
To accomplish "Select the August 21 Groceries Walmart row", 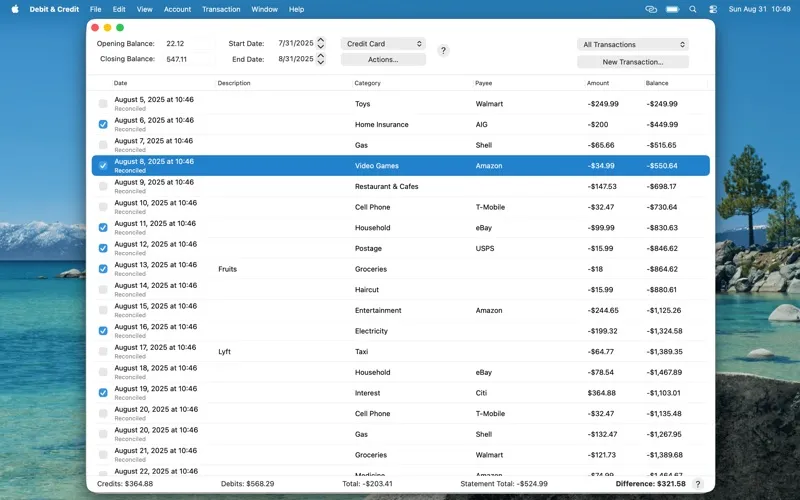I will tap(401, 455).
